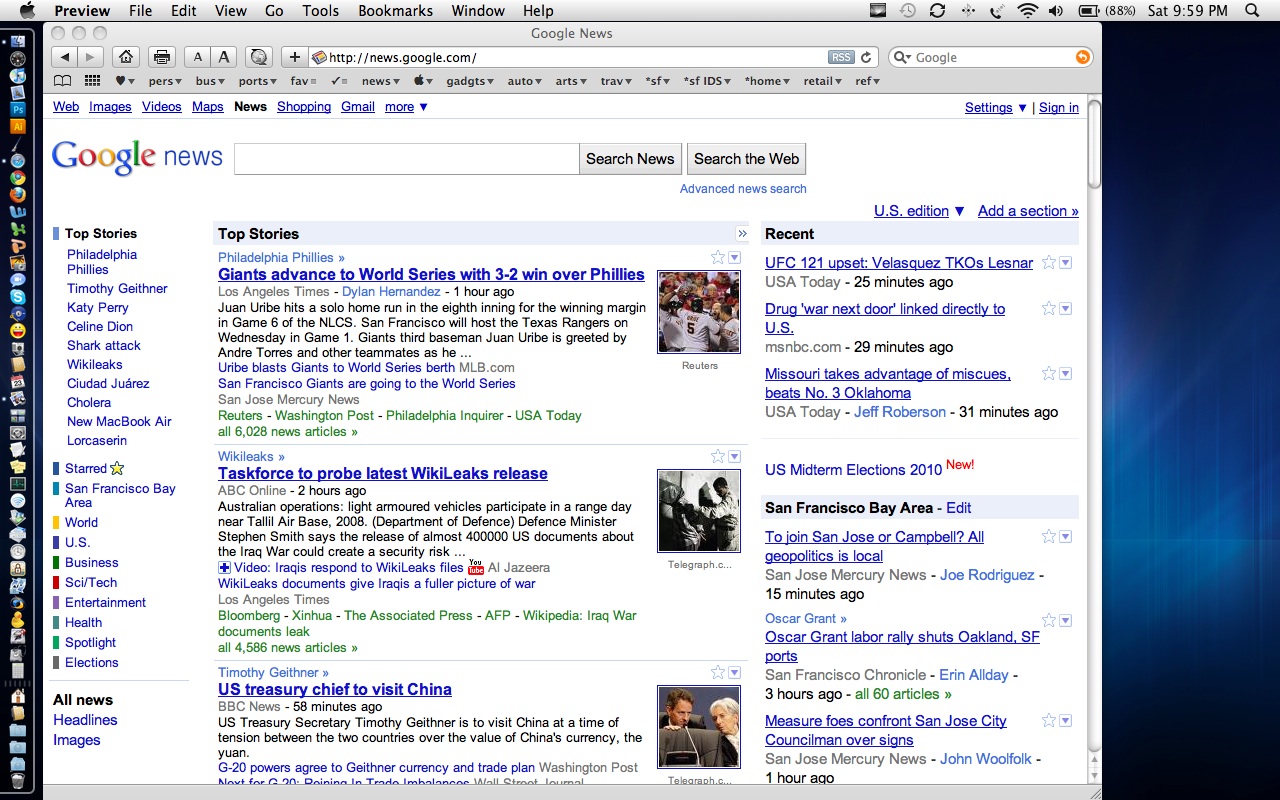Print the page with the printer icon
The width and height of the screenshot is (1280, 800).
pyautogui.click(x=162, y=57)
